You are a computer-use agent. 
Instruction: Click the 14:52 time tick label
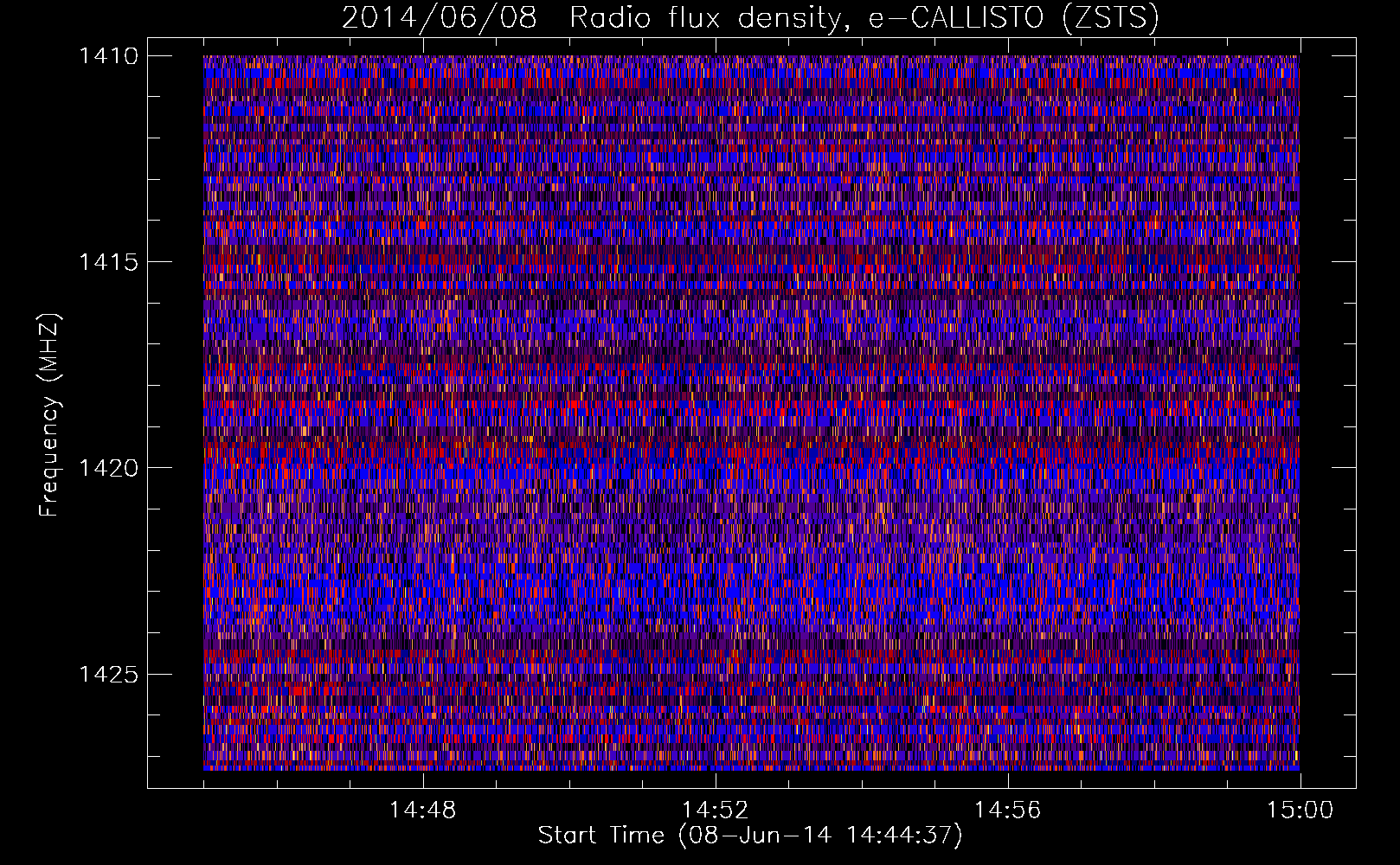pyautogui.click(x=715, y=811)
